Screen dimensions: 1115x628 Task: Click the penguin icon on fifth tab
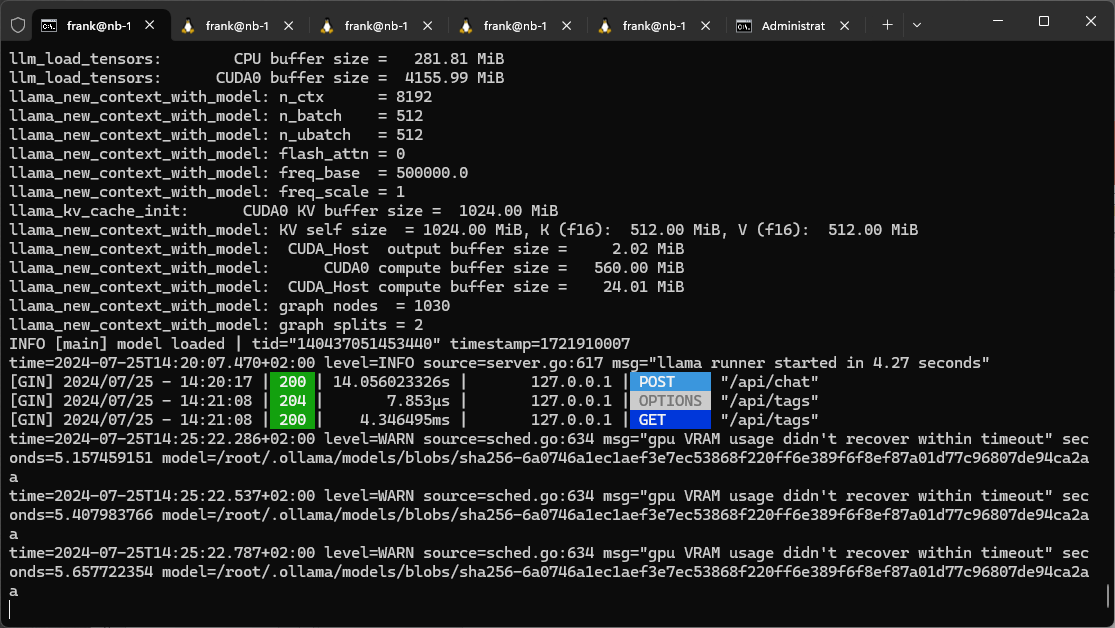(605, 26)
